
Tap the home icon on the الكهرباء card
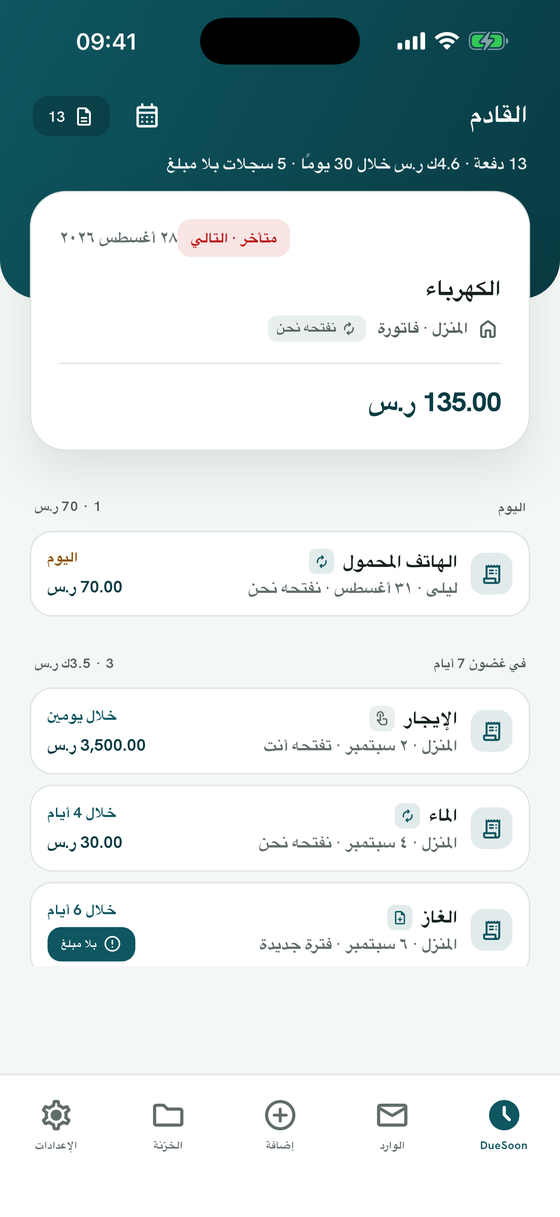click(x=489, y=329)
